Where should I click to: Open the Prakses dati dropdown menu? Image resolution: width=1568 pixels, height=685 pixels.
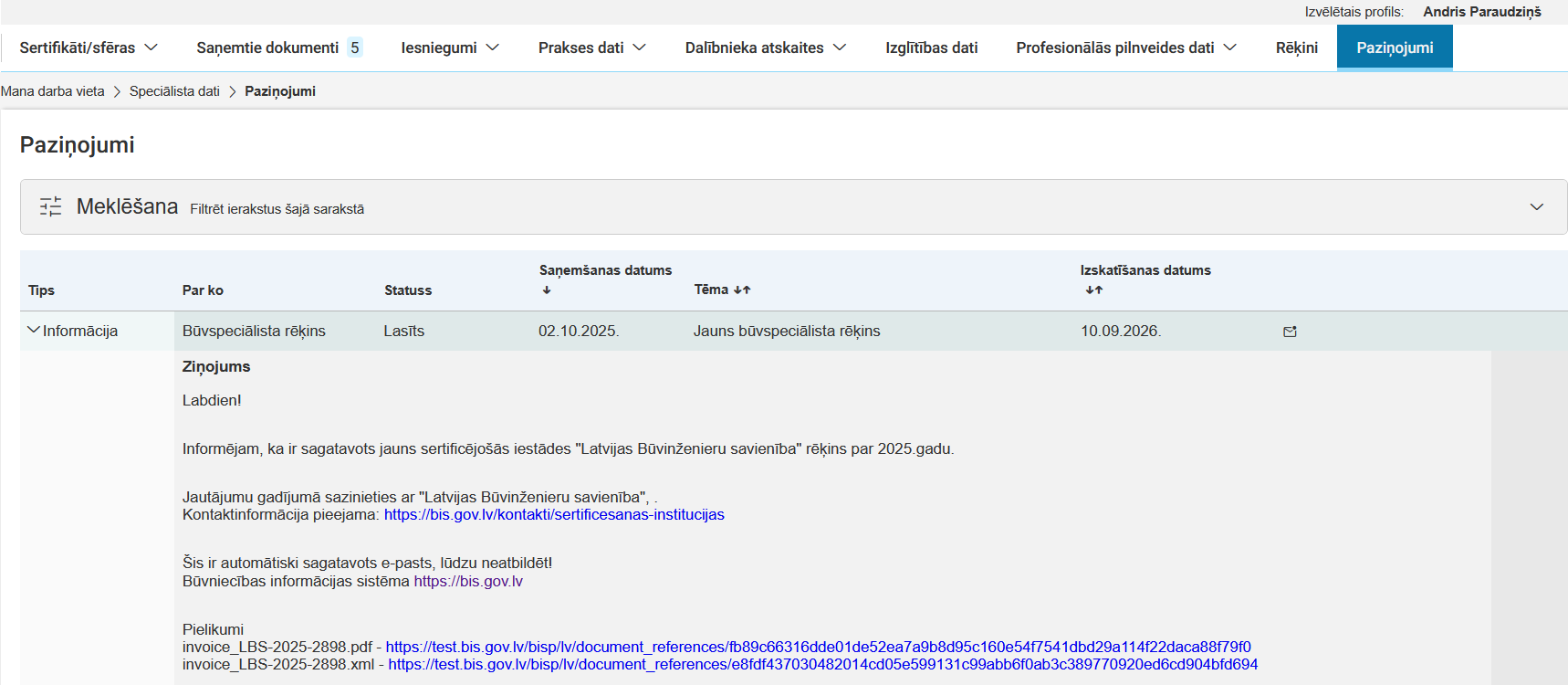tap(592, 47)
